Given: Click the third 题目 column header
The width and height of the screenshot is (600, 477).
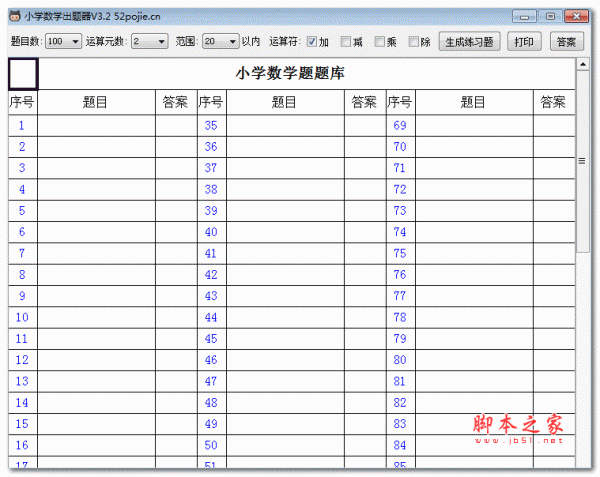Looking at the screenshot, I should tap(474, 103).
